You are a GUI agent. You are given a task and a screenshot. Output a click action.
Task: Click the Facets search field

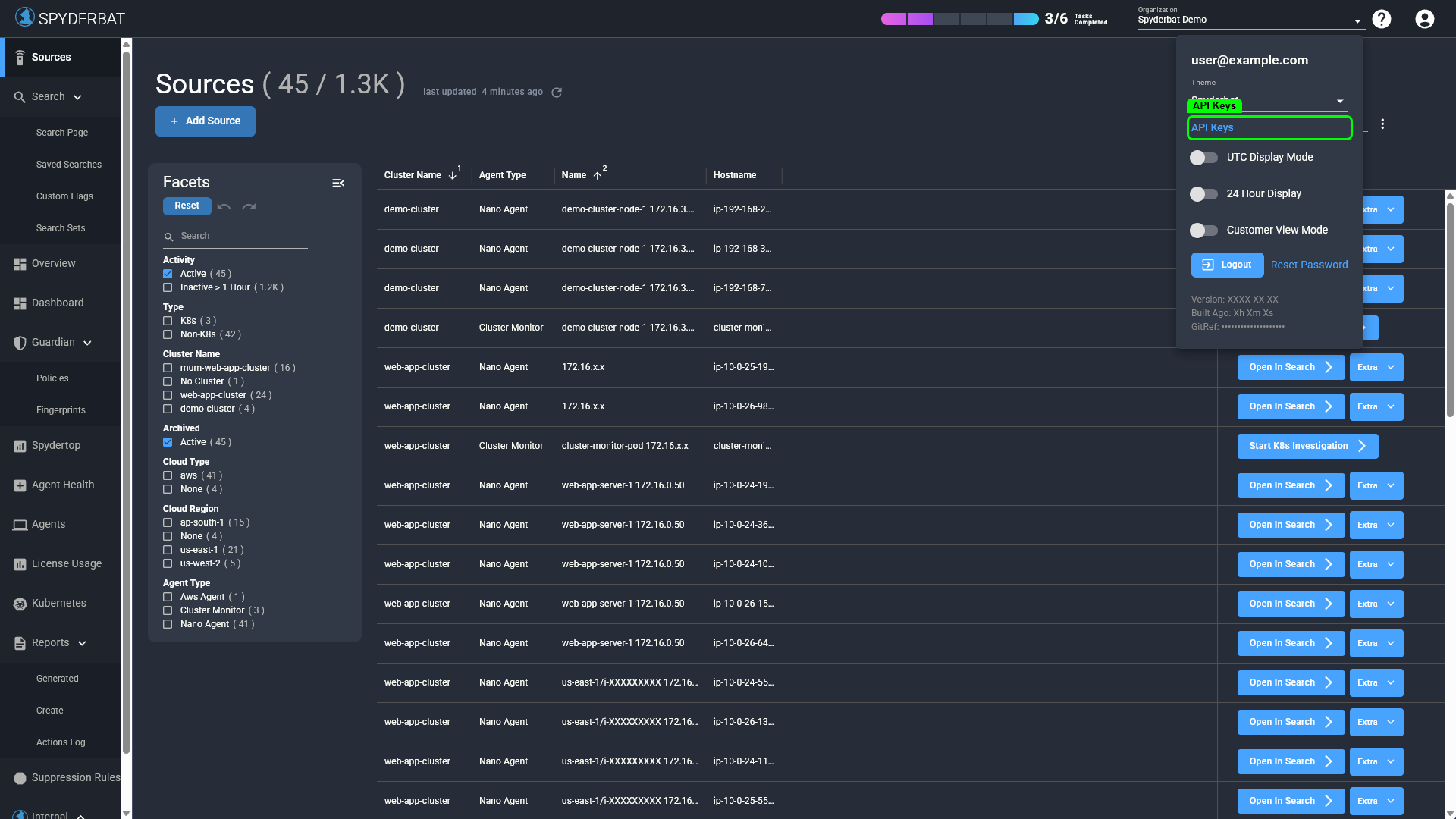(x=235, y=236)
